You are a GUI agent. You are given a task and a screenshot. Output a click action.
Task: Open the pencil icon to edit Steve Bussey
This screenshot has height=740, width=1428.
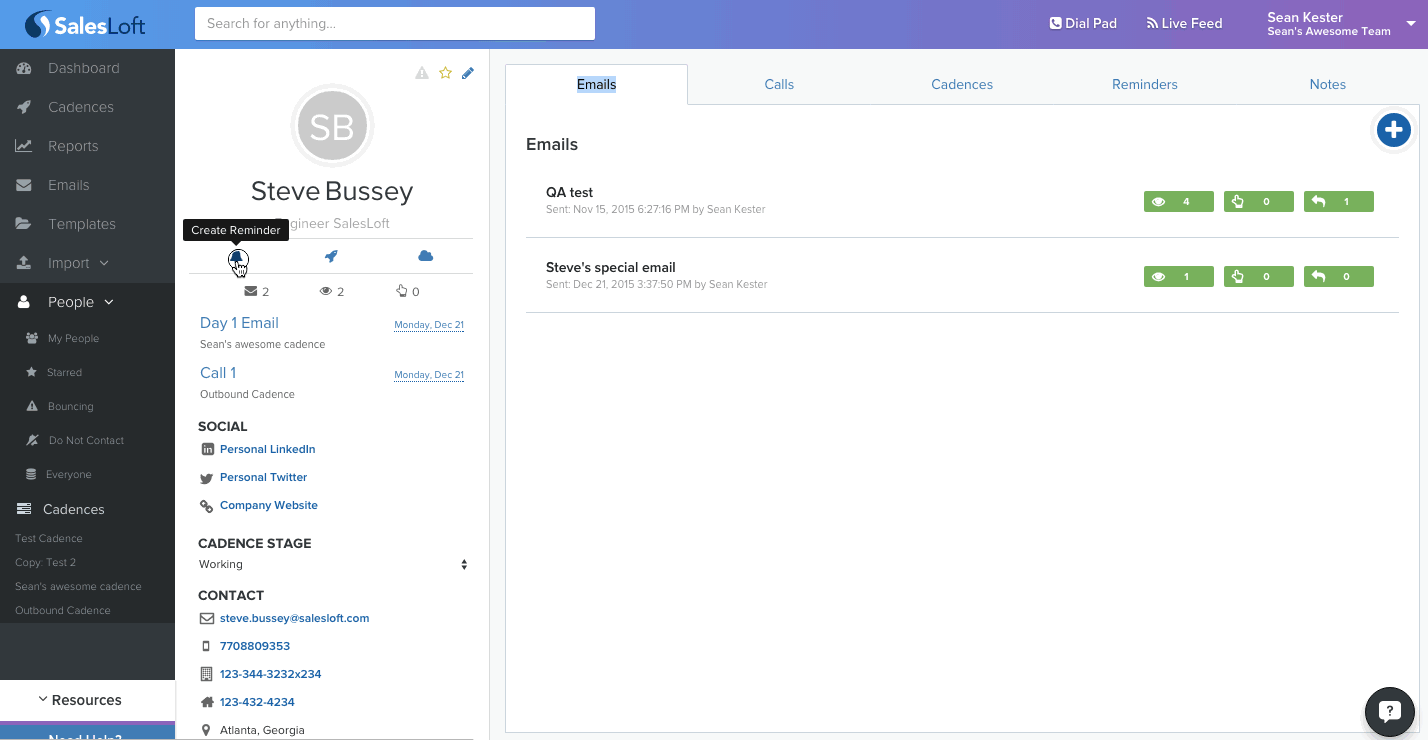point(467,72)
